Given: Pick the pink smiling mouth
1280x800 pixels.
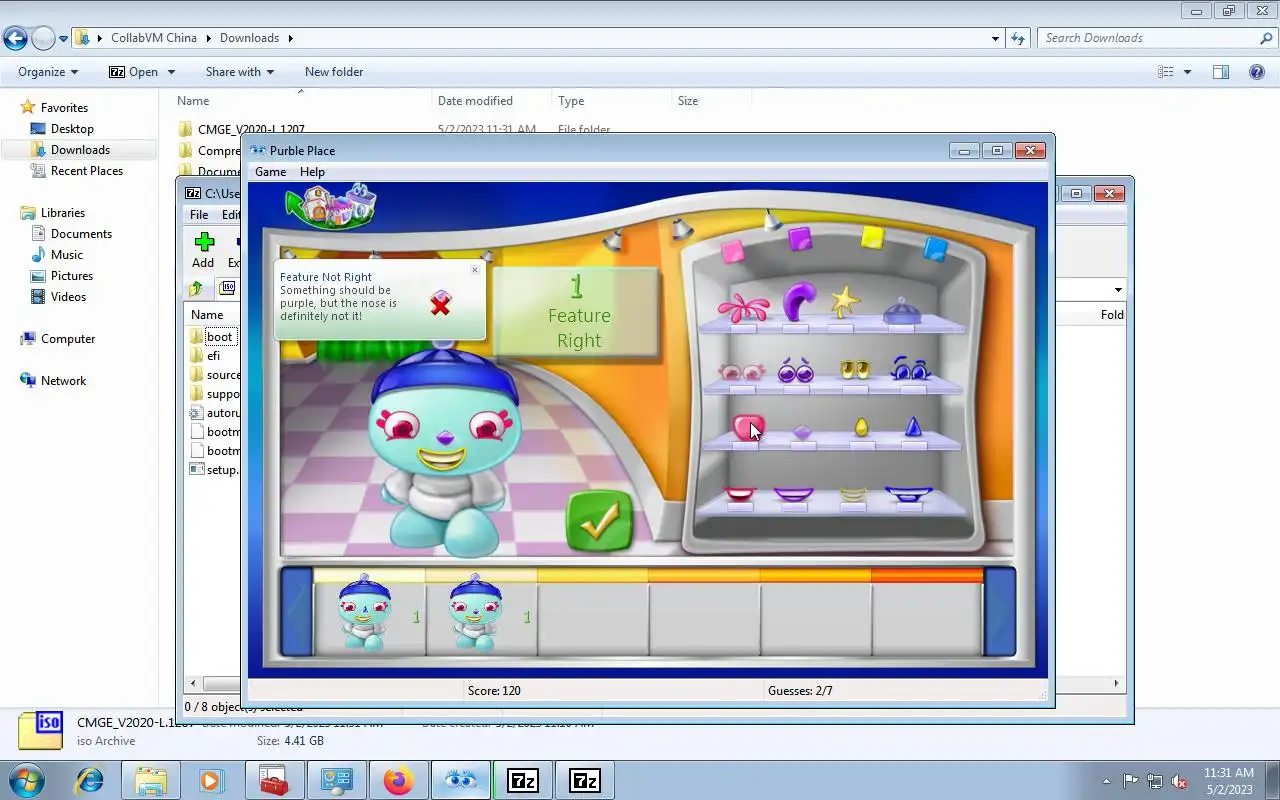Looking at the screenshot, I should click(x=740, y=493).
